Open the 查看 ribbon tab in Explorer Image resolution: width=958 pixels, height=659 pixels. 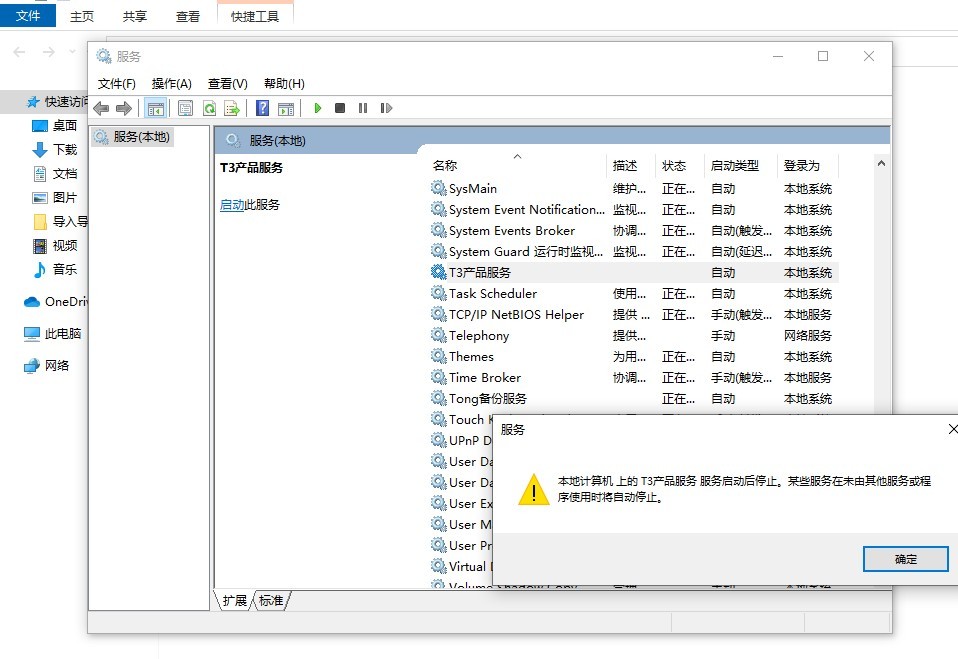(x=188, y=16)
